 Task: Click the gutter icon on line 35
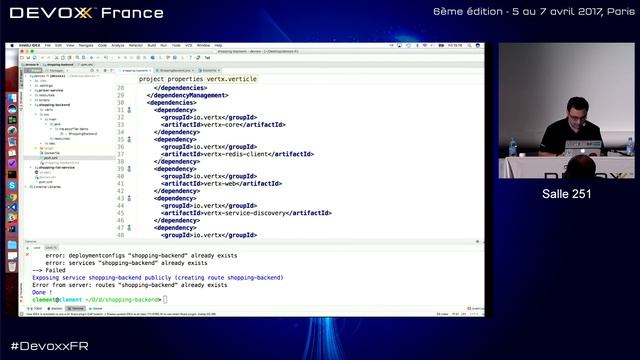[x=129, y=139]
